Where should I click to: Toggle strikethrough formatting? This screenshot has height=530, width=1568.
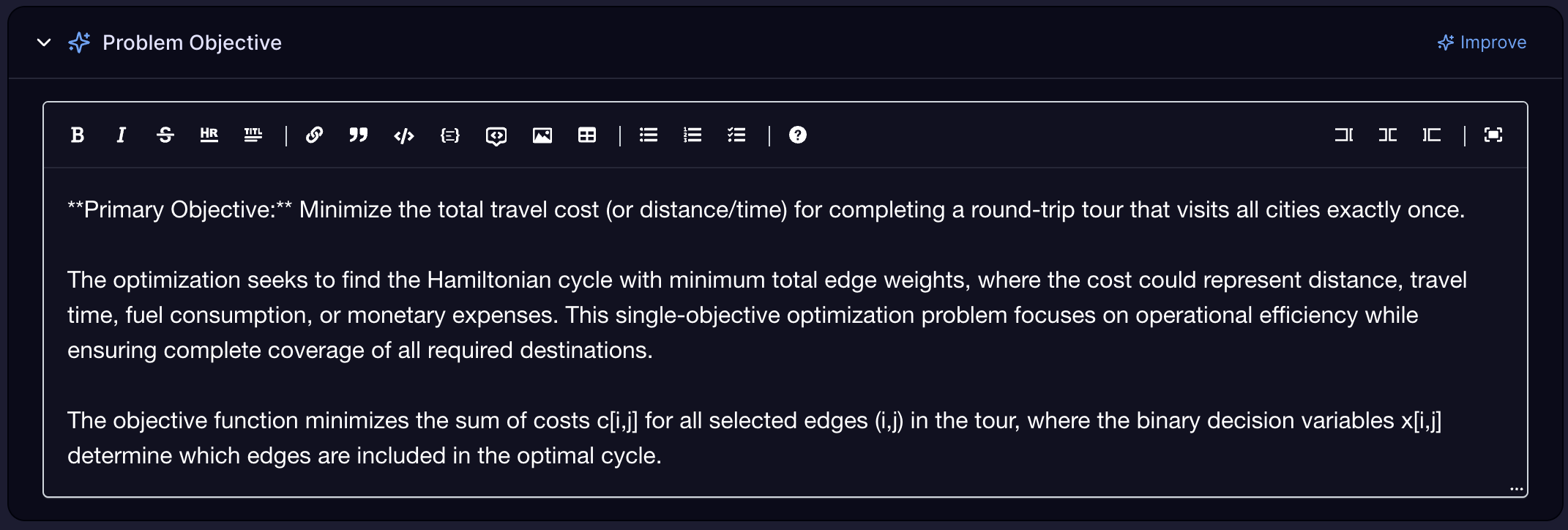(165, 135)
